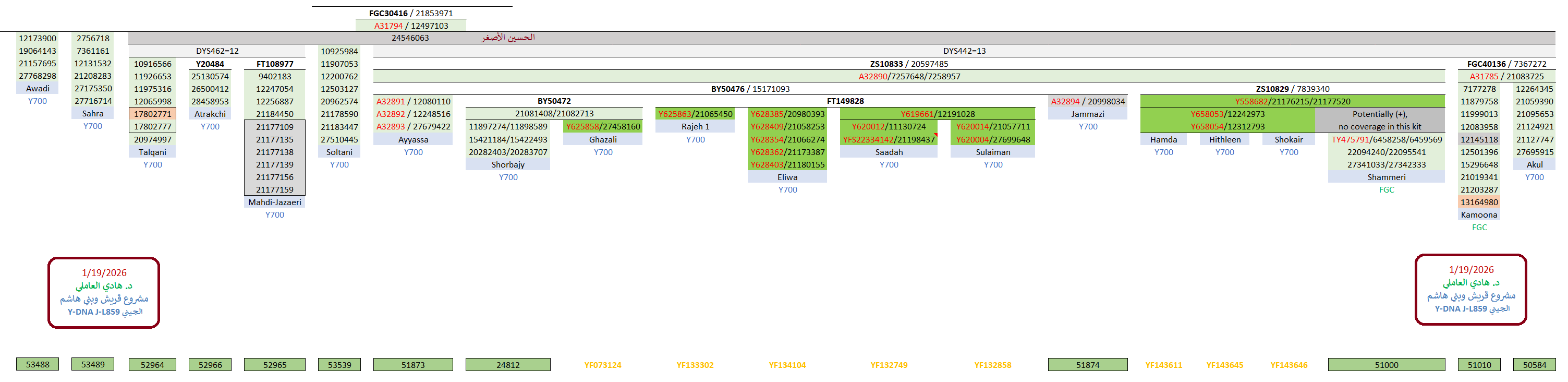Click the Awadi name cell
The image size is (1568, 382).
(37, 88)
